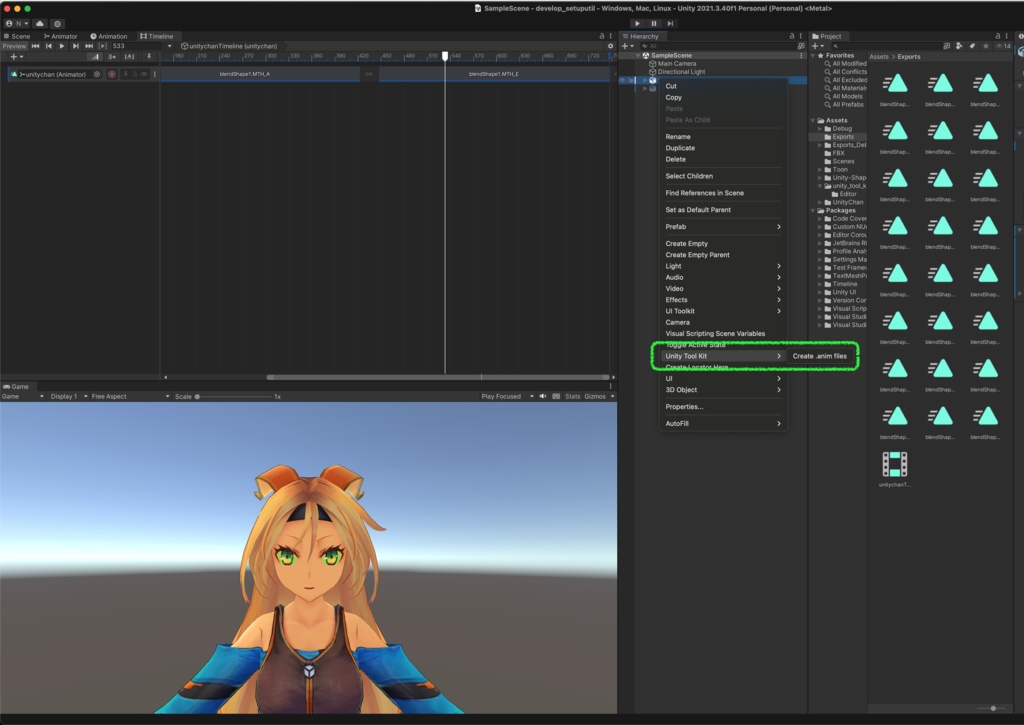Select Prefab in the context menu
This screenshot has width=1024, height=725.
[x=674, y=226]
